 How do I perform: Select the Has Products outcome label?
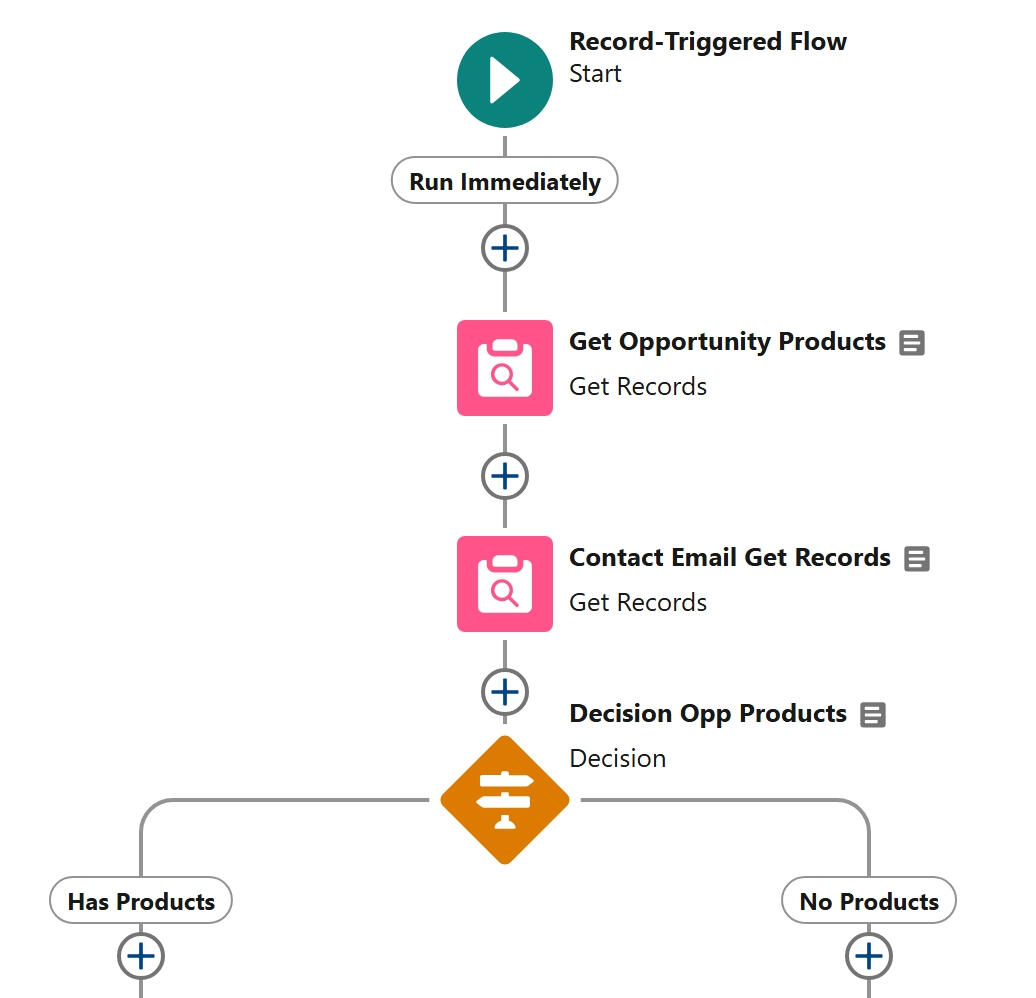click(141, 901)
